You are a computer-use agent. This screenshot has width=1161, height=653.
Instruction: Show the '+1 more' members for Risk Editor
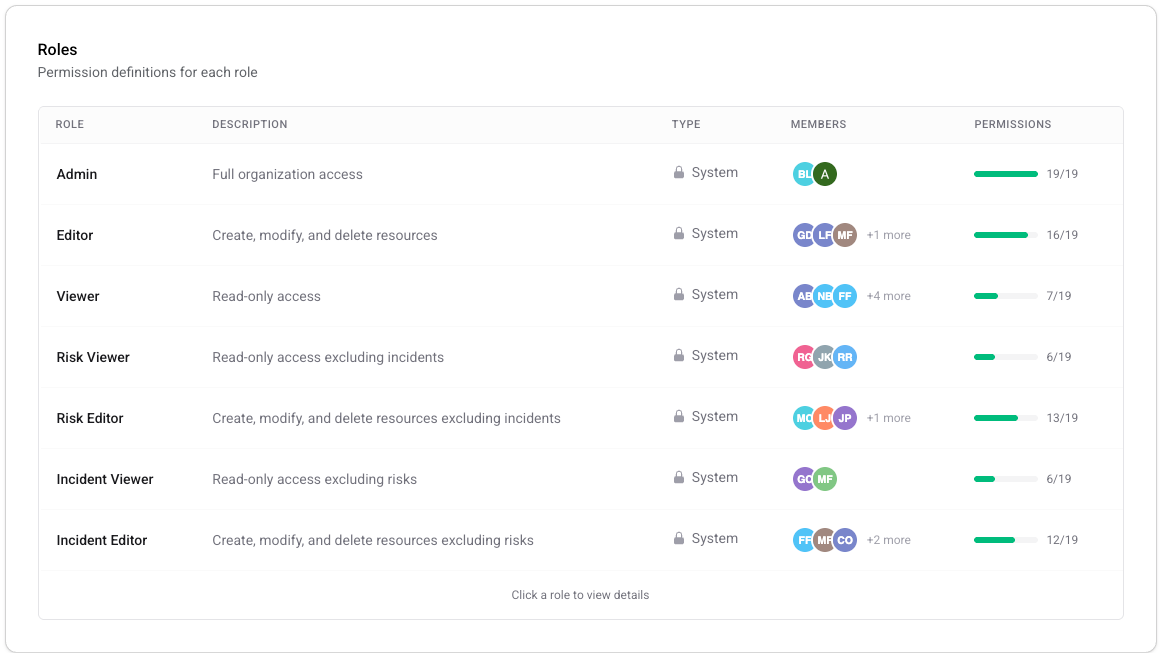pyautogui.click(x=889, y=418)
